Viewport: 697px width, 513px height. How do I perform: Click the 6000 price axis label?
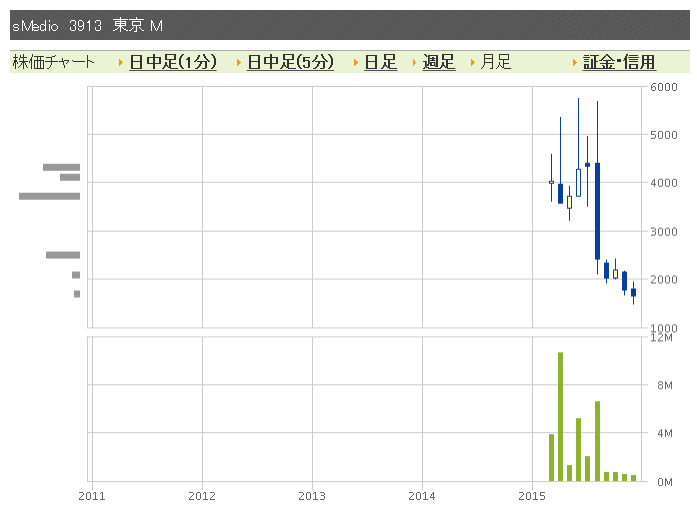[x=664, y=87]
